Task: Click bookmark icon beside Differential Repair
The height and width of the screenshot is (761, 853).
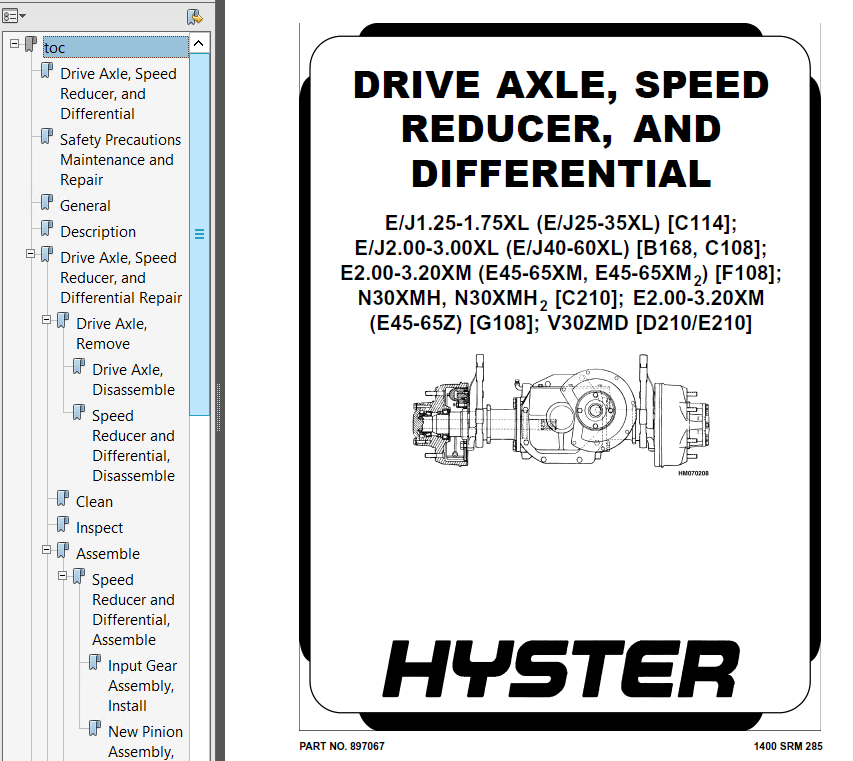Action: click(x=47, y=254)
